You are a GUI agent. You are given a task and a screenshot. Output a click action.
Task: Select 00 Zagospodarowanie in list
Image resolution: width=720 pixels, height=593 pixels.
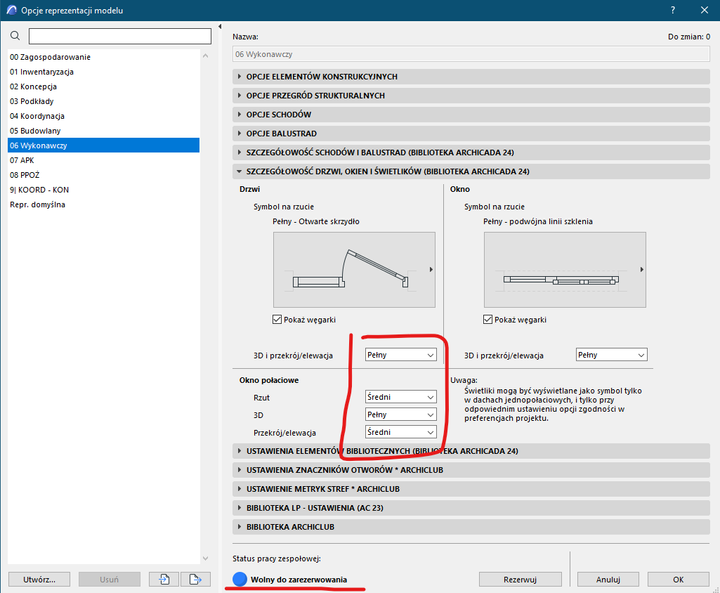(103, 57)
